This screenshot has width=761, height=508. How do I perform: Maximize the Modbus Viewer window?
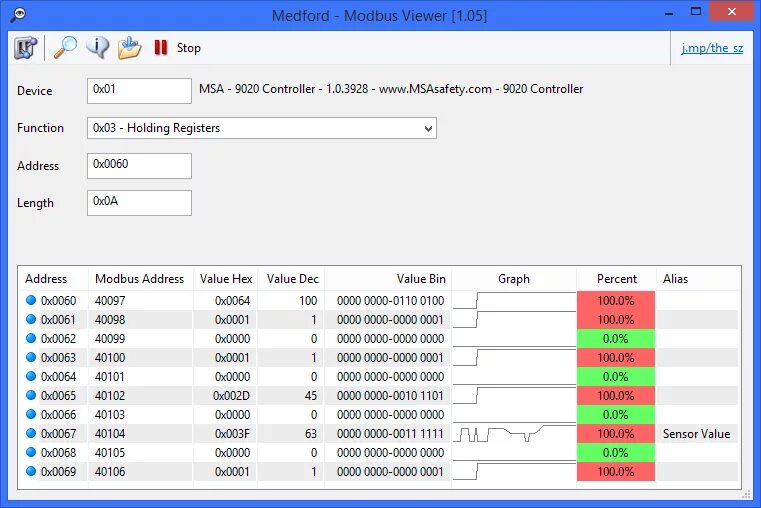(x=696, y=12)
